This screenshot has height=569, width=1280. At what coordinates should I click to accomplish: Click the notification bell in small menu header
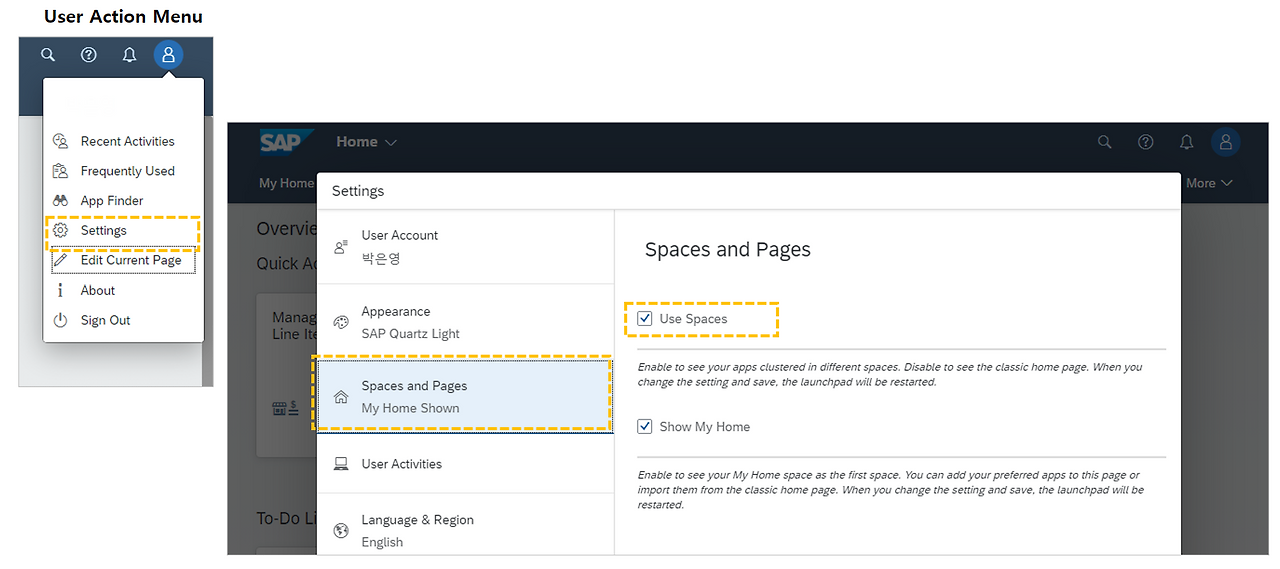[129, 55]
